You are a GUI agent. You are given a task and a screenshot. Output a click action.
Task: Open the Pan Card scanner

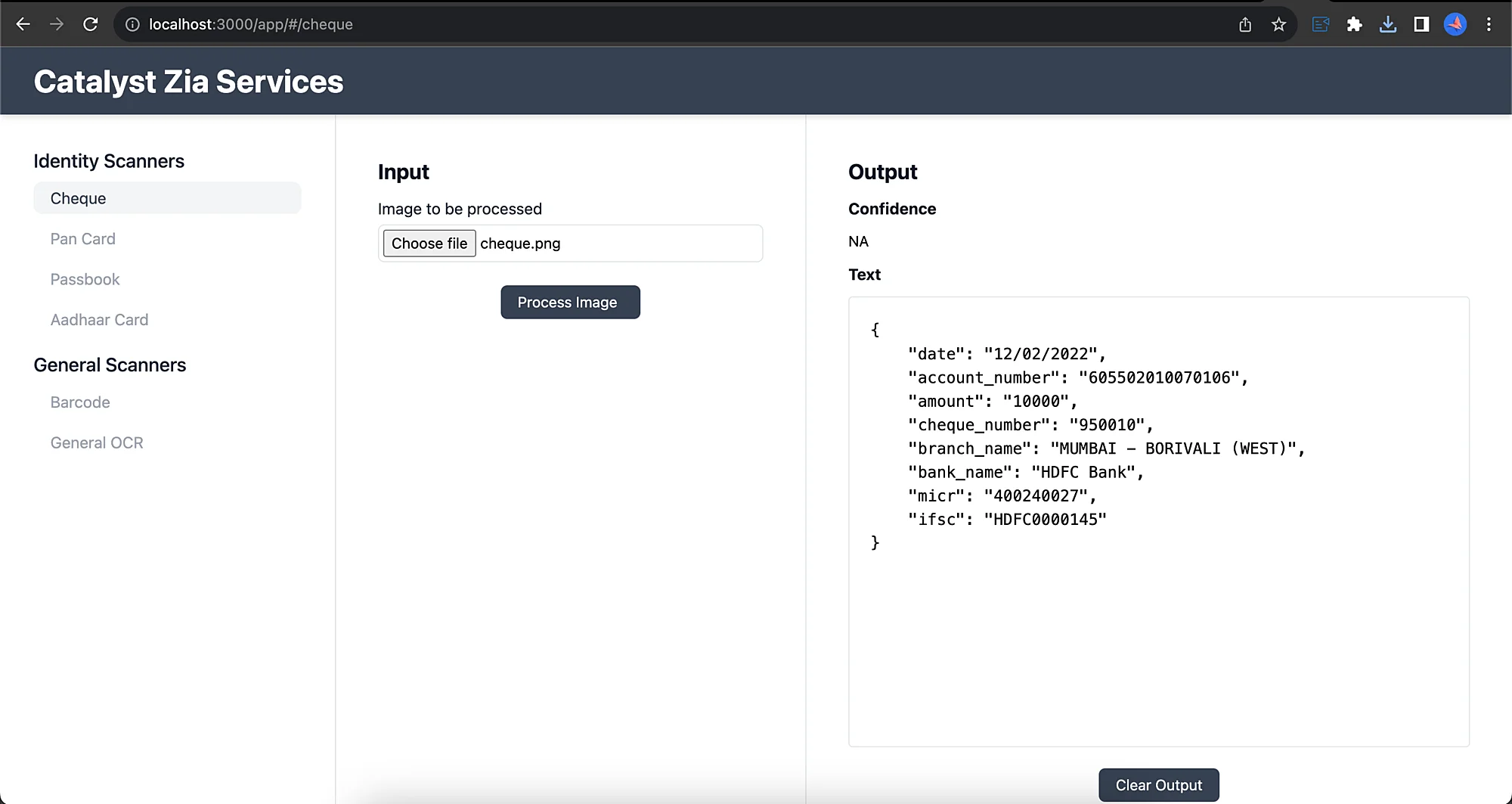coord(83,239)
